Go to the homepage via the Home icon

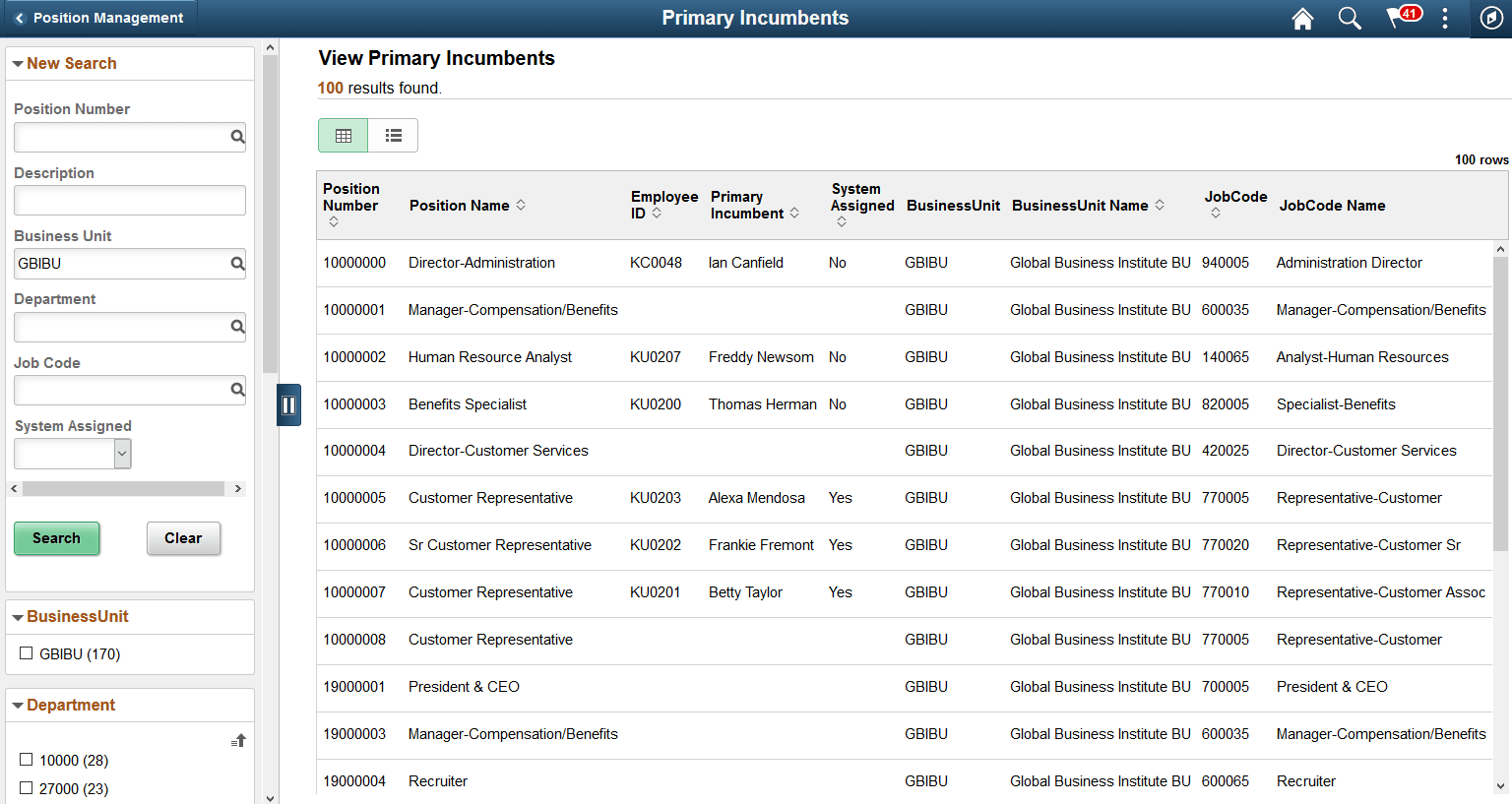click(1302, 18)
